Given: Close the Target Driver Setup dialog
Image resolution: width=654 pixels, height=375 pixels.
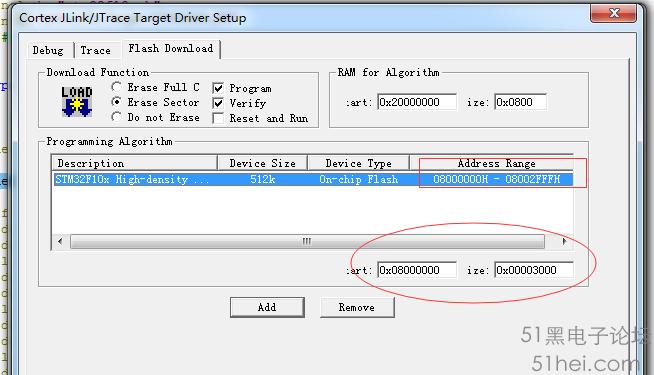Looking at the screenshot, I should [x=614, y=13].
